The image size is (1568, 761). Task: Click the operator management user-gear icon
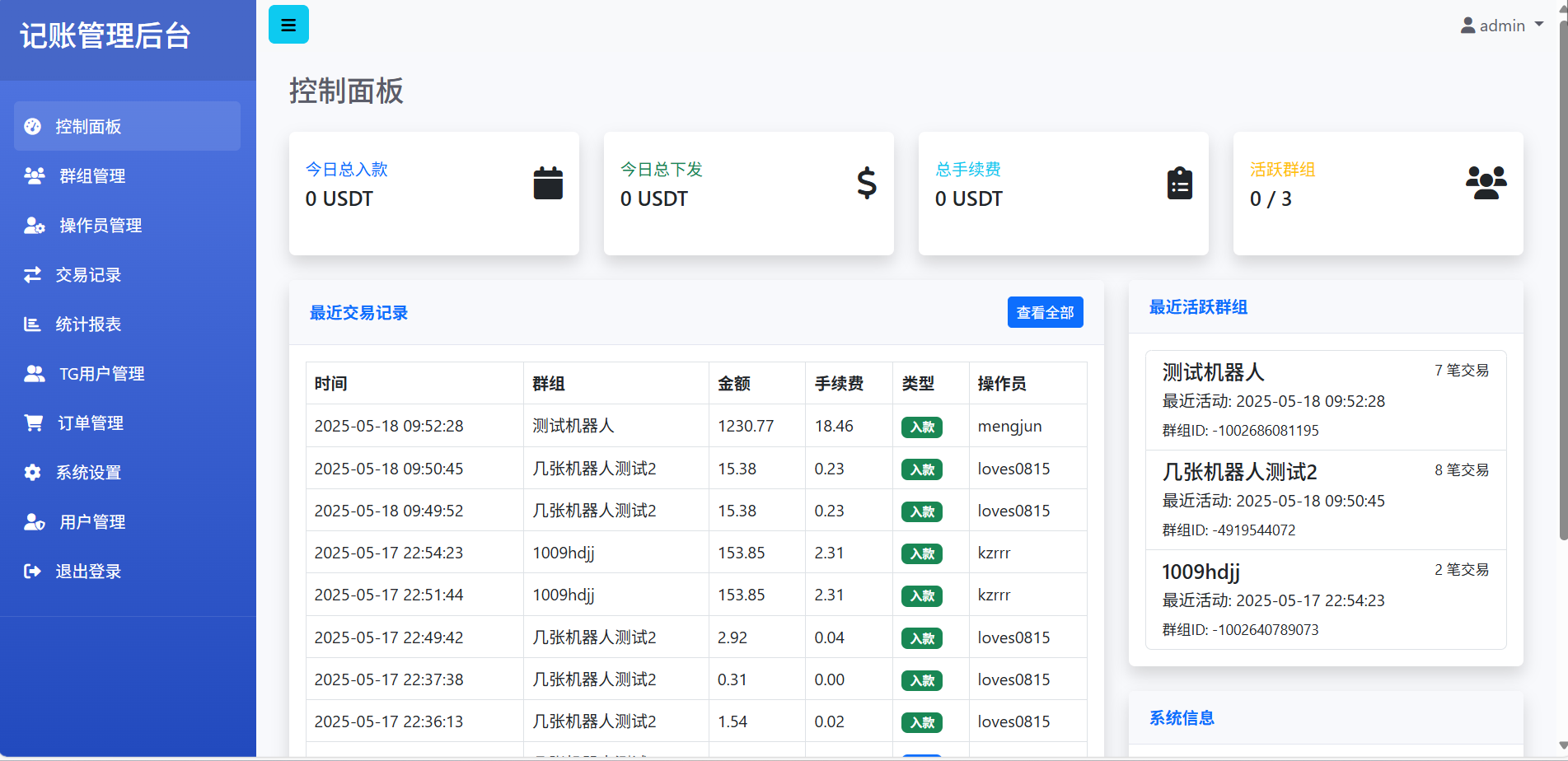pyautogui.click(x=34, y=225)
